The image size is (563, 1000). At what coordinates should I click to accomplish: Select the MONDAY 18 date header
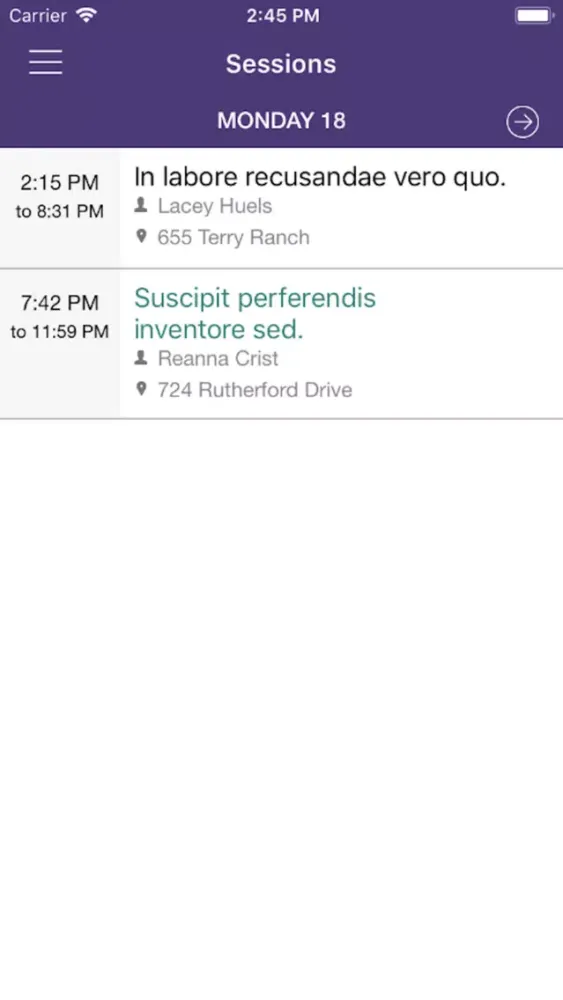(x=281, y=121)
